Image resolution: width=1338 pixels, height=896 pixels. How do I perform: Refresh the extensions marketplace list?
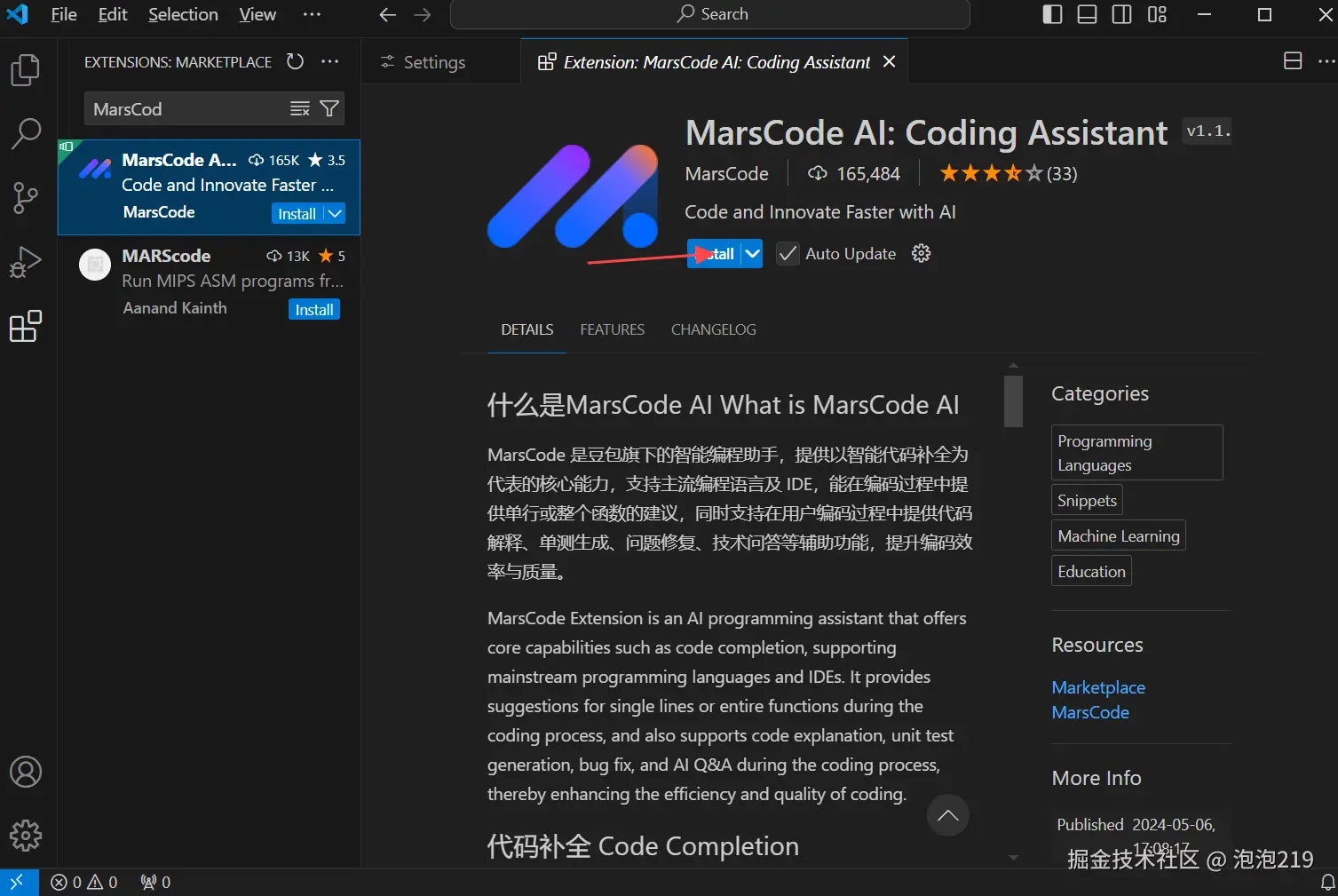(x=295, y=61)
